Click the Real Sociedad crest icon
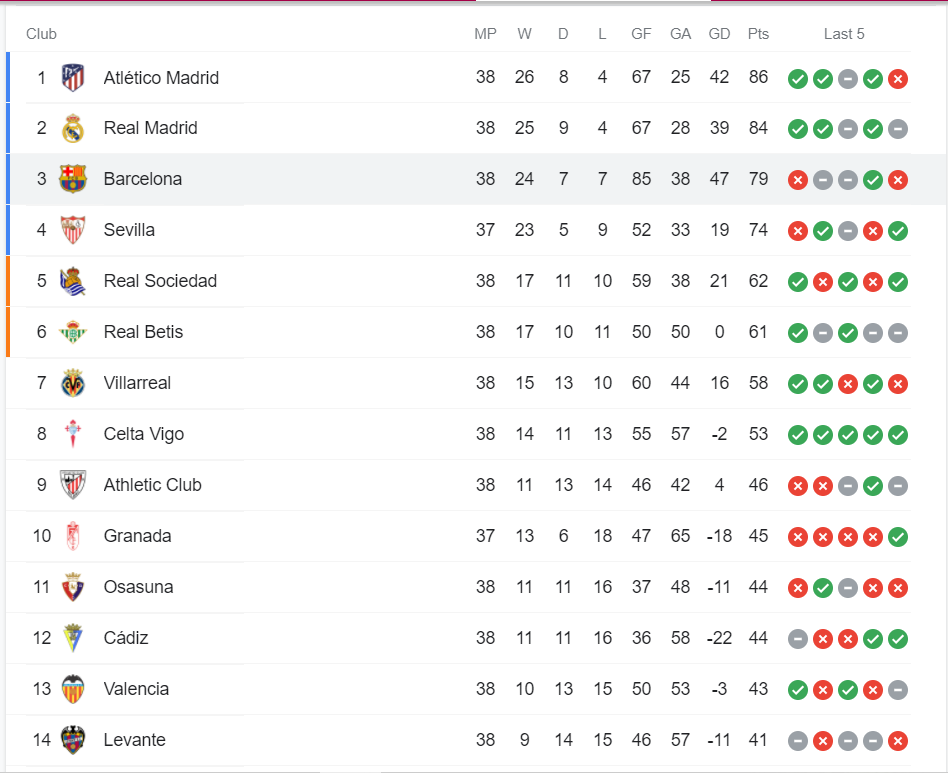Screen dimensions: 948x773 click(73, 281)
